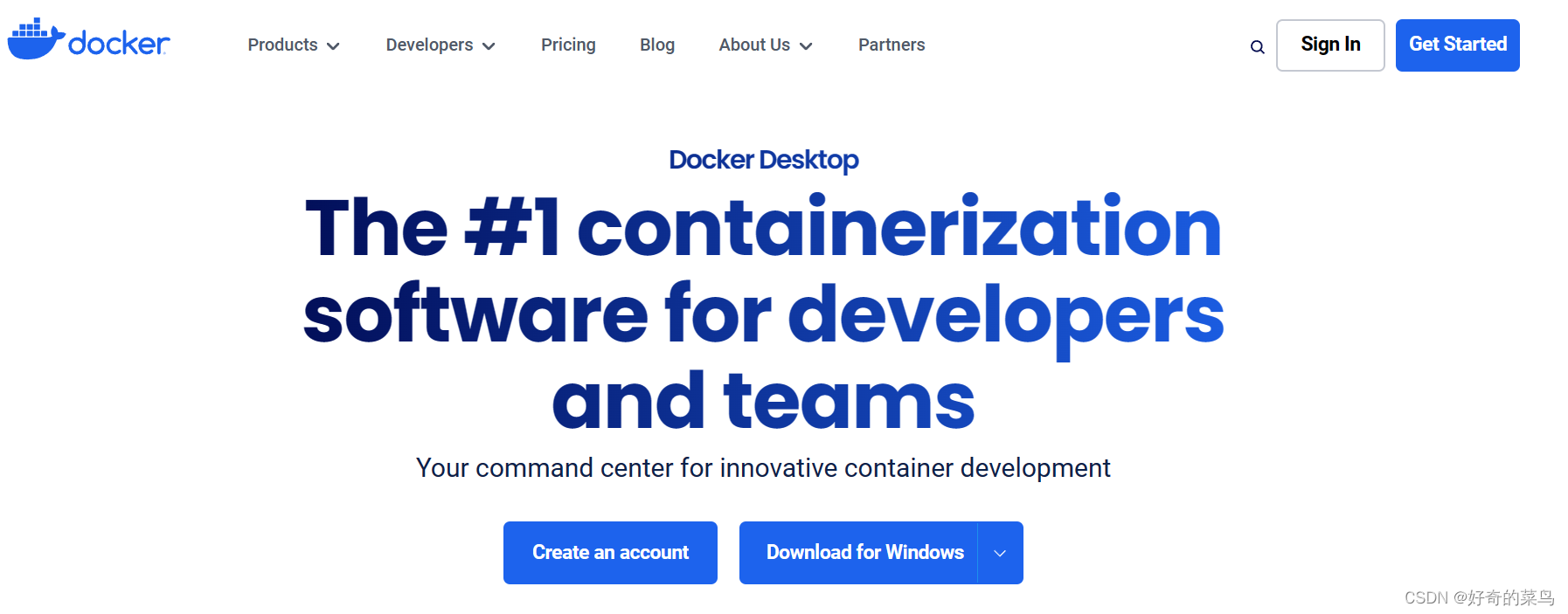Click the Sign In button
1568x614 pixels.
(x=1330, y=45)
